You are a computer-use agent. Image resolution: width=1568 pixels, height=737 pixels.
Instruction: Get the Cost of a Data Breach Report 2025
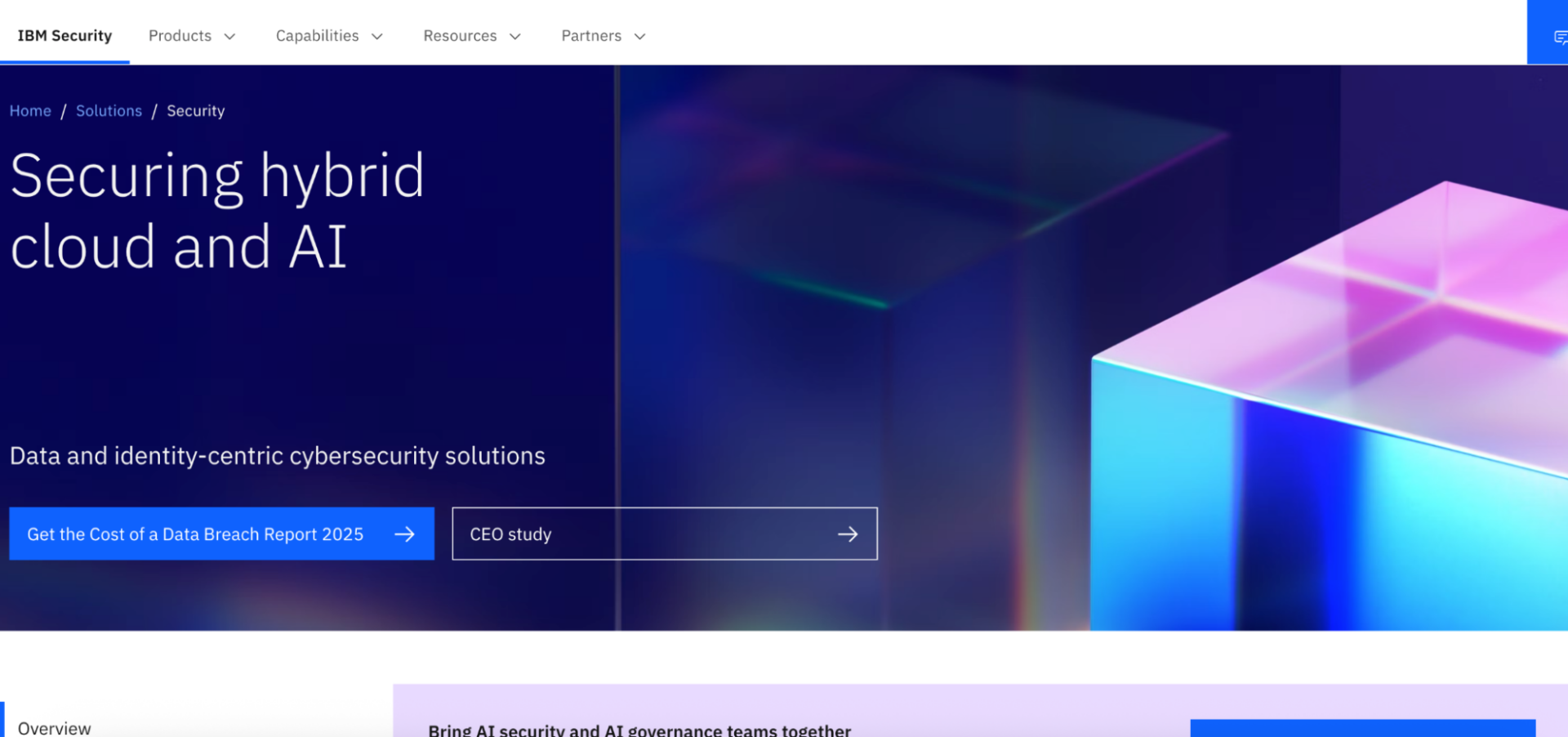tap(195, 534)
